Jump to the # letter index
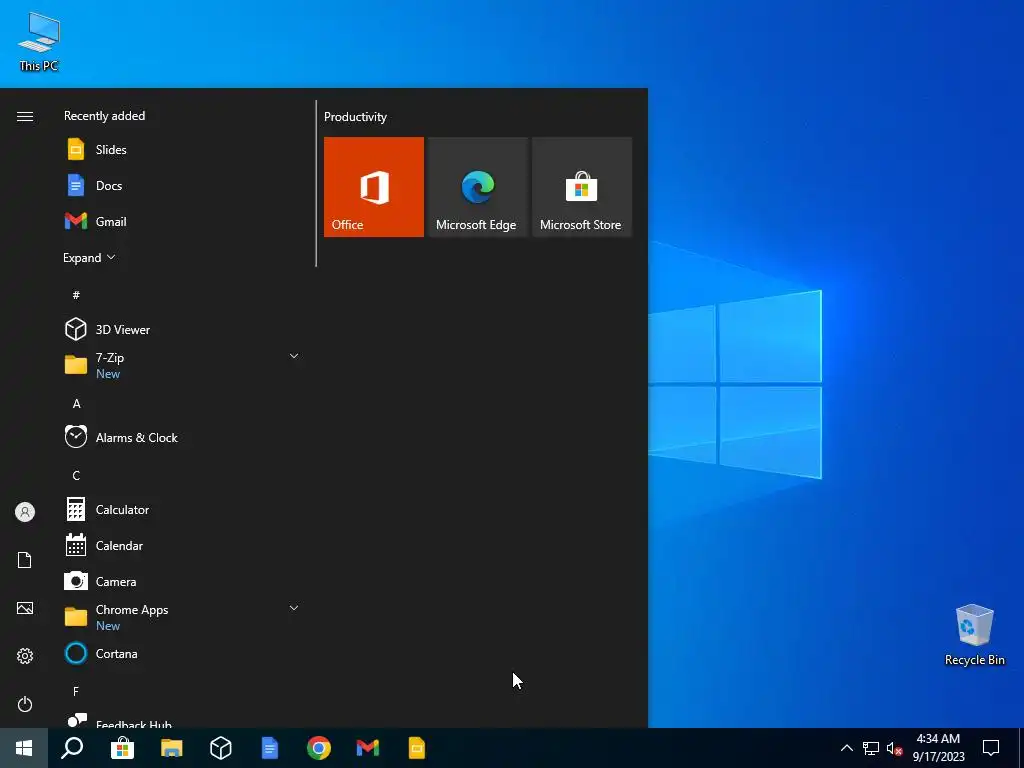This screenshot has width=1024, height=768. [x=76, y=295]
